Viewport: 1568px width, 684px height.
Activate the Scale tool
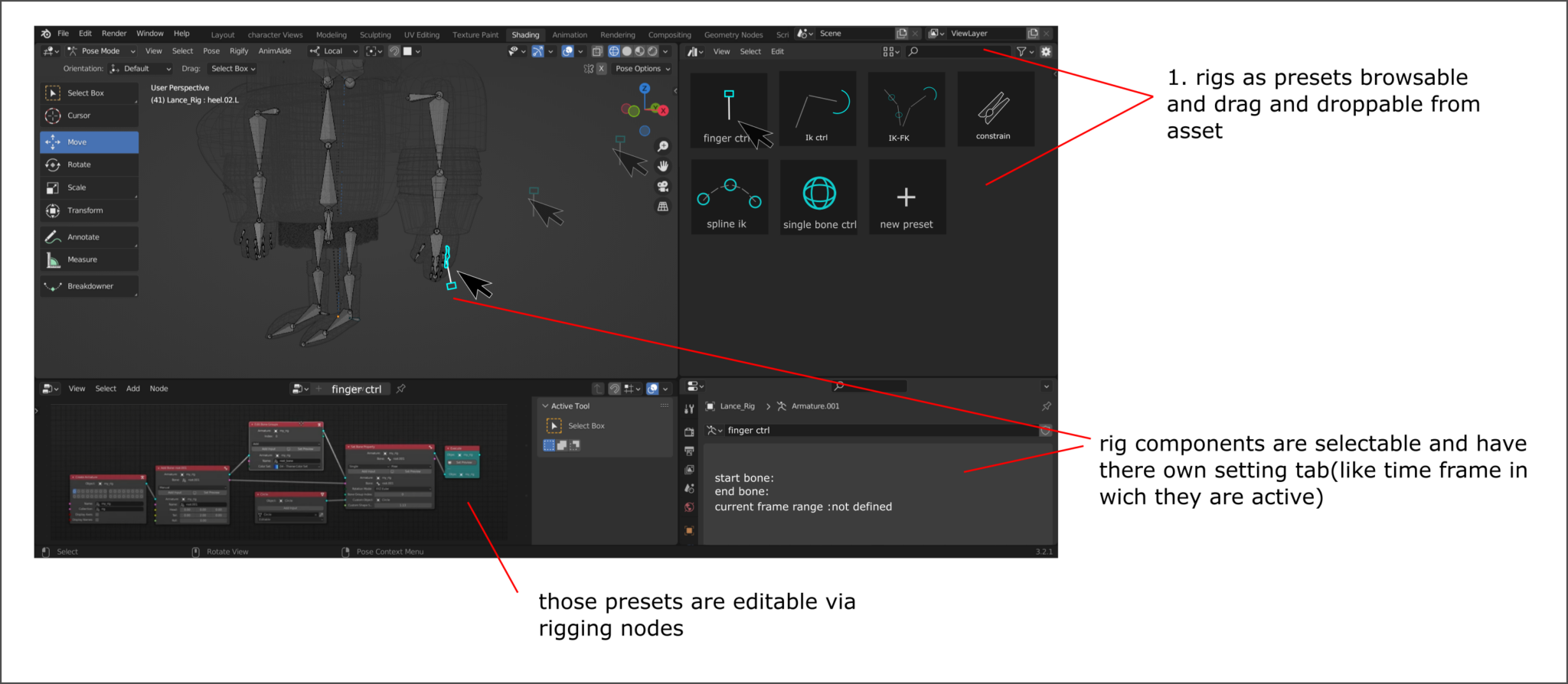click(x=89, y=187)
